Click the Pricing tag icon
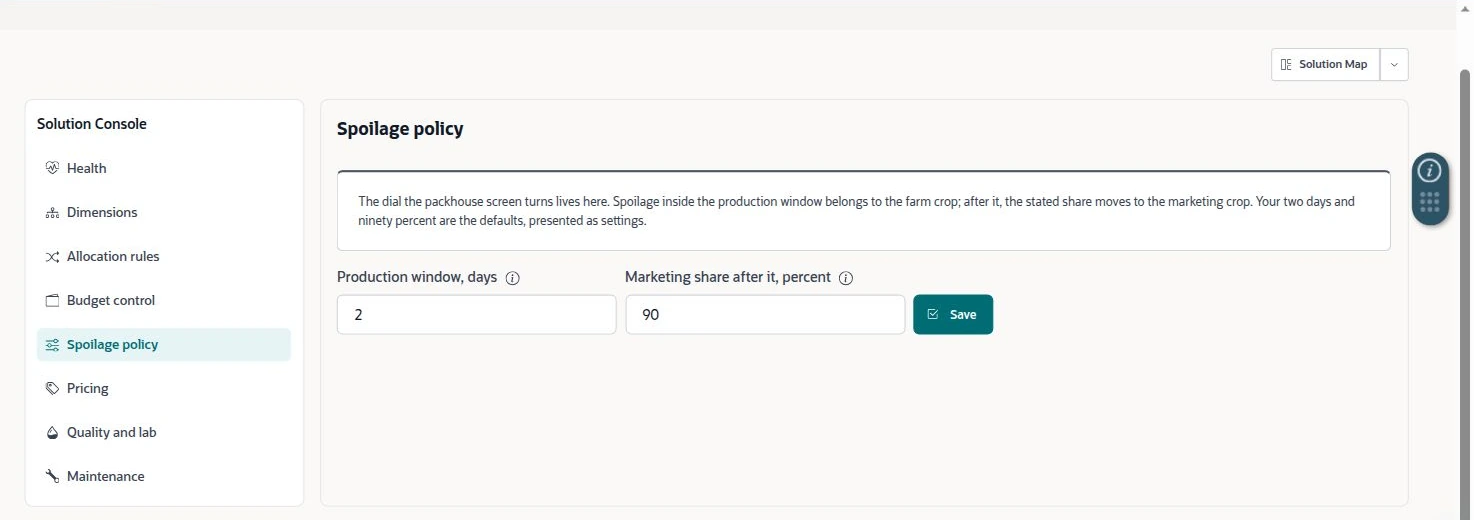 coord(53,388)
